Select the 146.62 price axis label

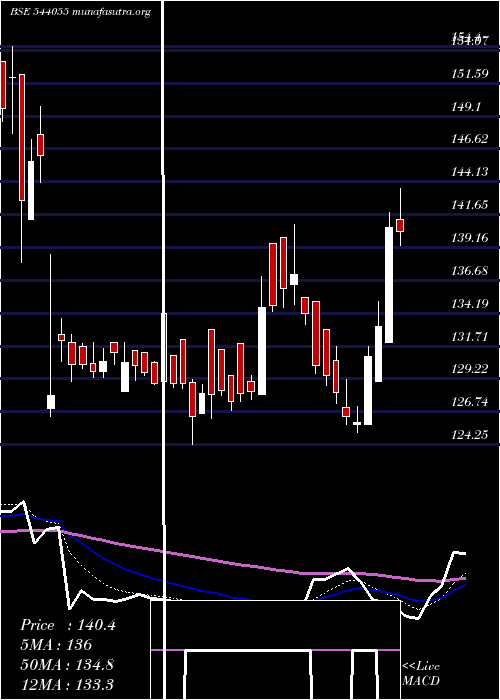(x=470, y=139)
